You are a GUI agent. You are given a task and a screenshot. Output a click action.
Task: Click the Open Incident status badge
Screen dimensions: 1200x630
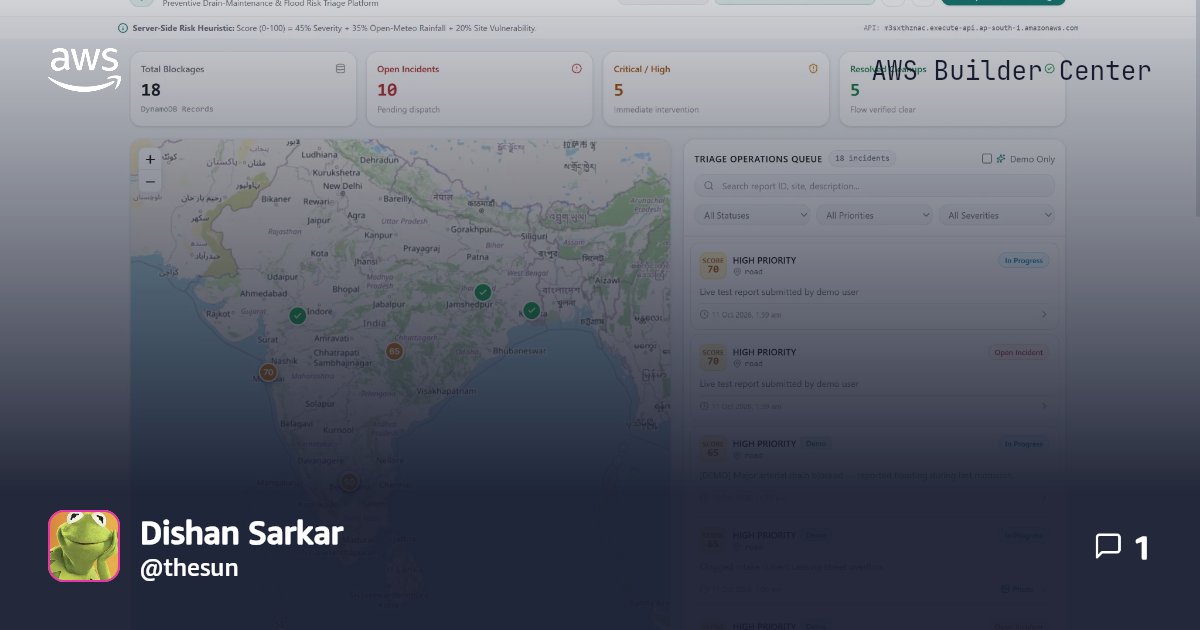(1019, 353)
